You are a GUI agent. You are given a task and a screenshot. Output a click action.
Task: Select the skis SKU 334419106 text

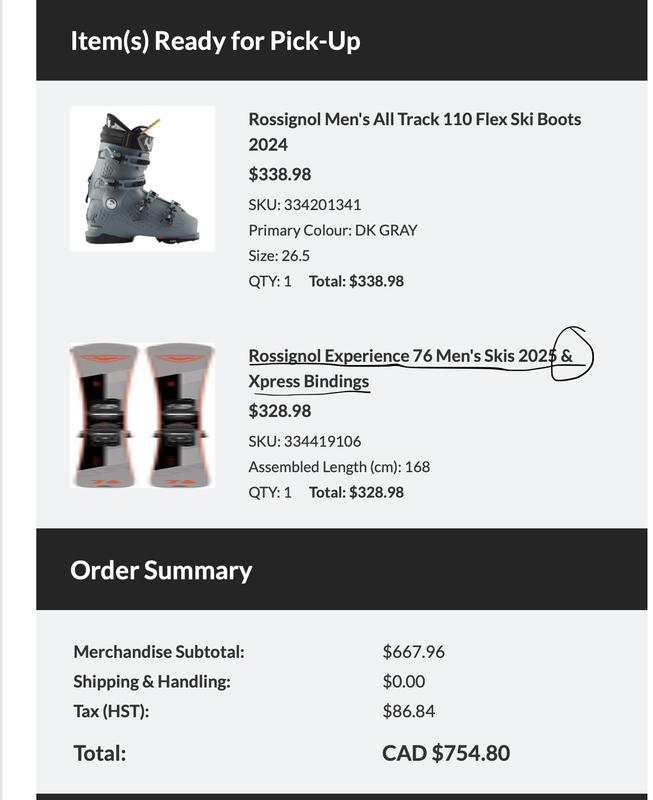(305, 441)
